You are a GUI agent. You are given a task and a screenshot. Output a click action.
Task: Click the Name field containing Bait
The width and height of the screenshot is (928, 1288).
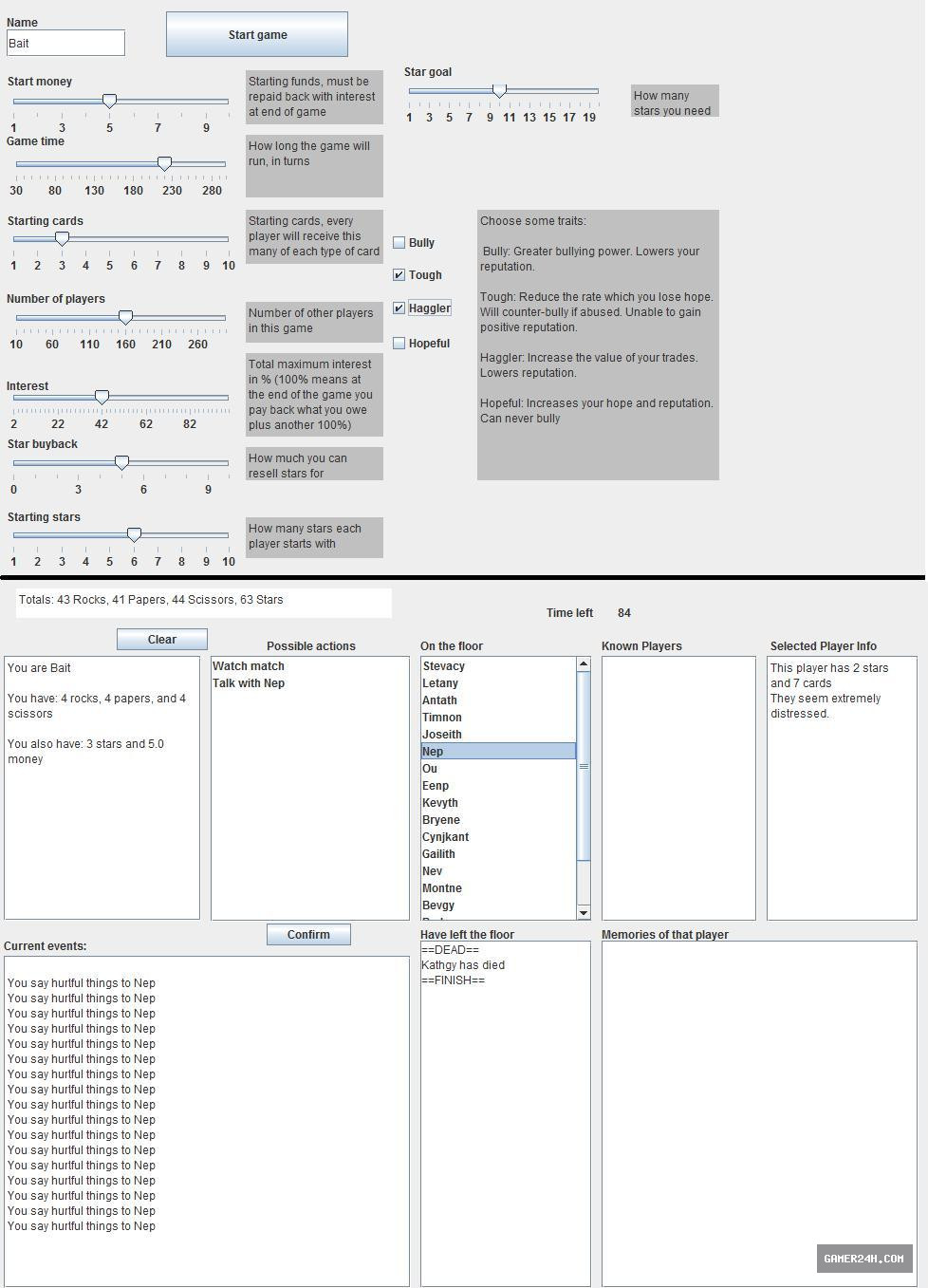65,43
